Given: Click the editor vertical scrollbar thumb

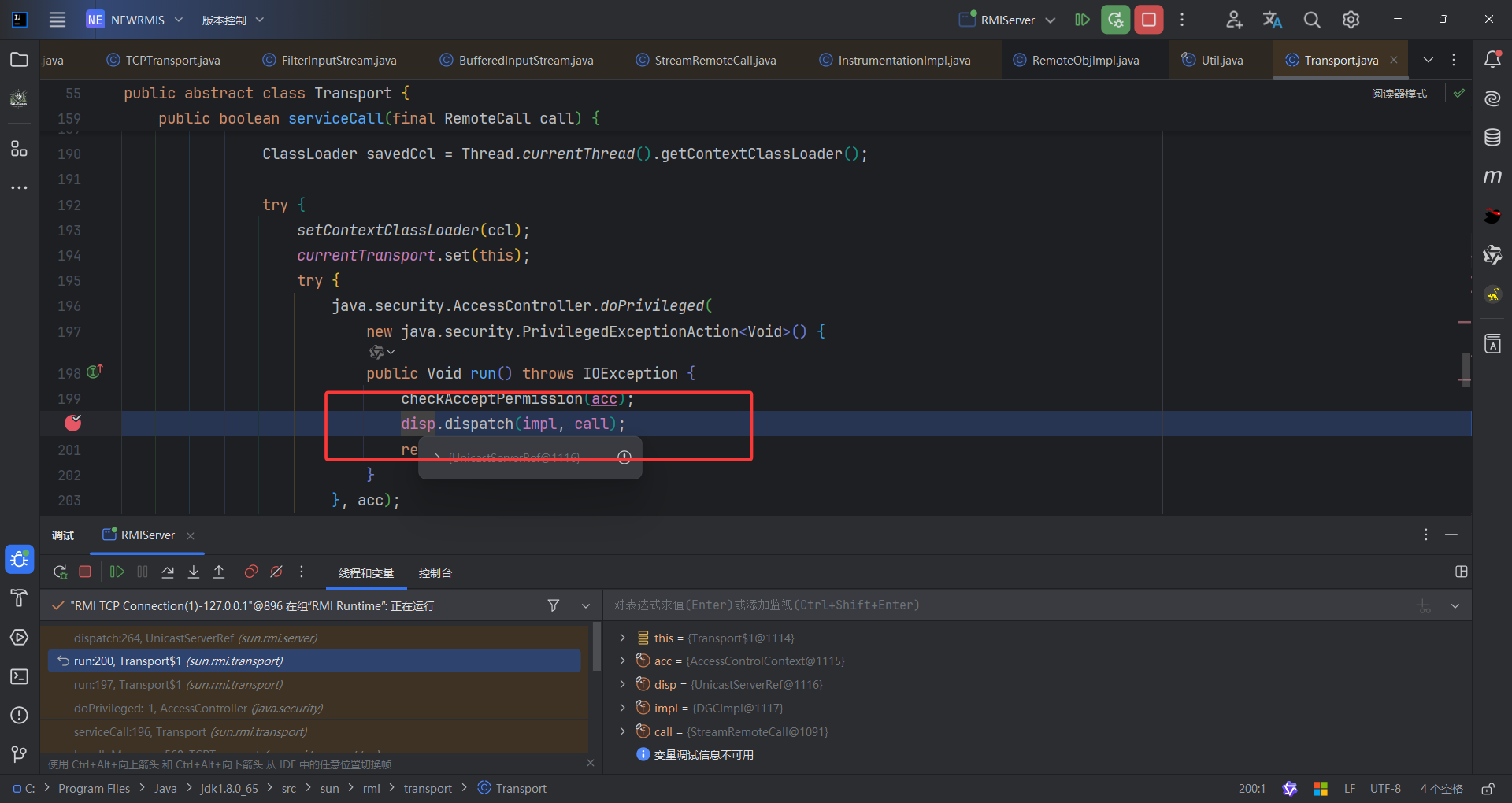Looking at the screenshot, I should [1466, 368].
